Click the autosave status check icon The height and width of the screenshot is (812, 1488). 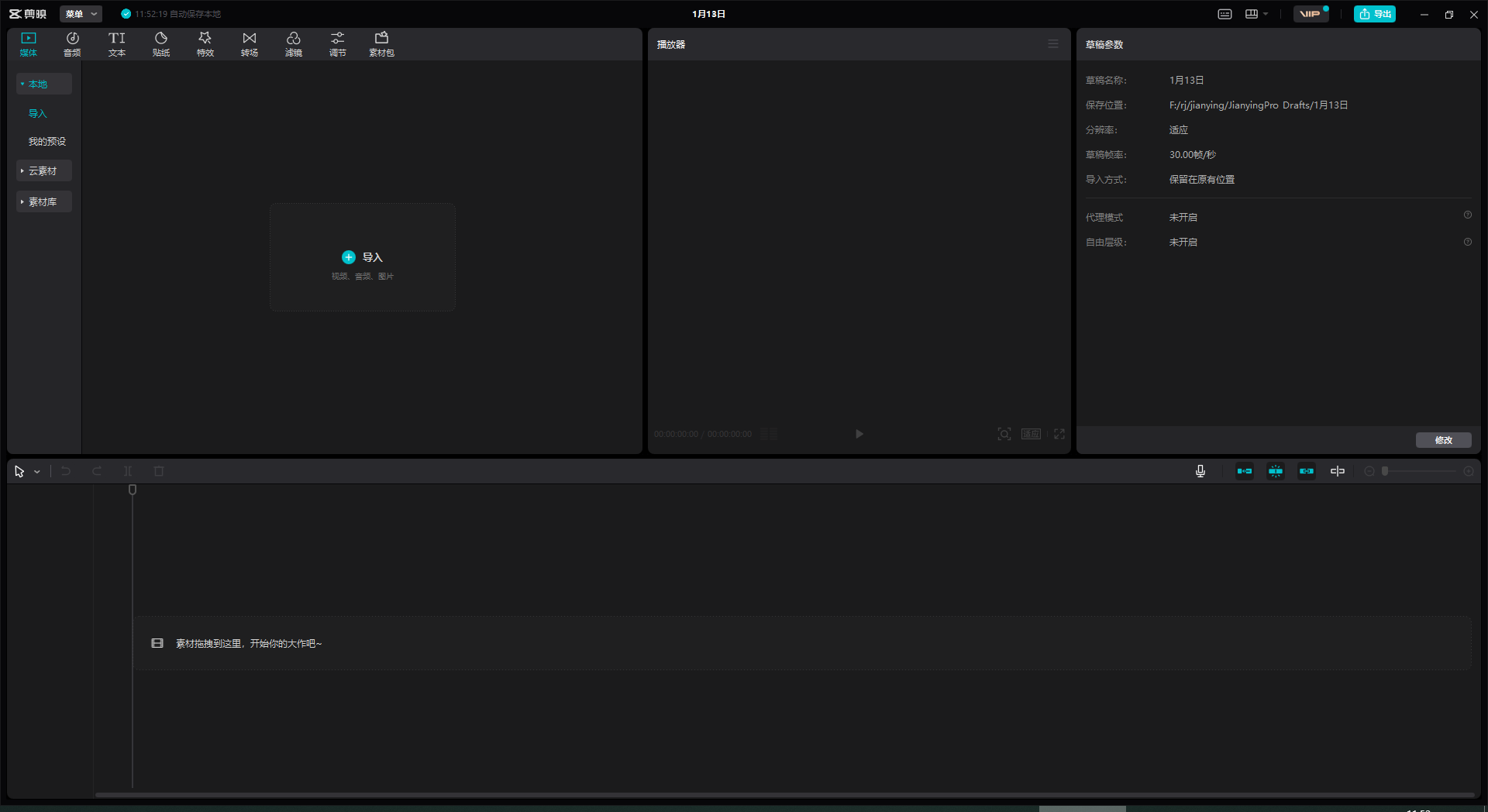126,14
